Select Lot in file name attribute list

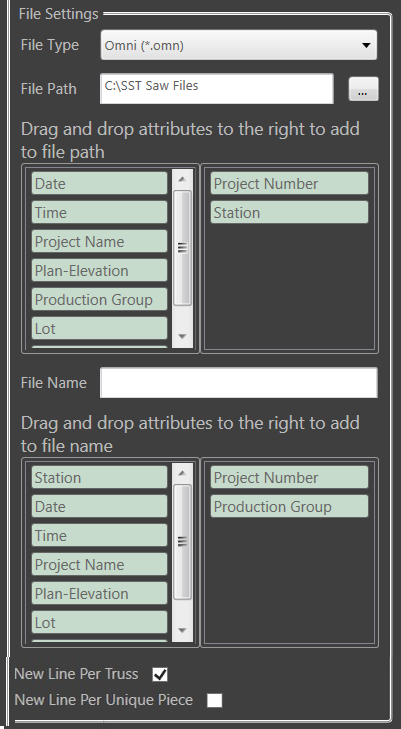[99, 623]
